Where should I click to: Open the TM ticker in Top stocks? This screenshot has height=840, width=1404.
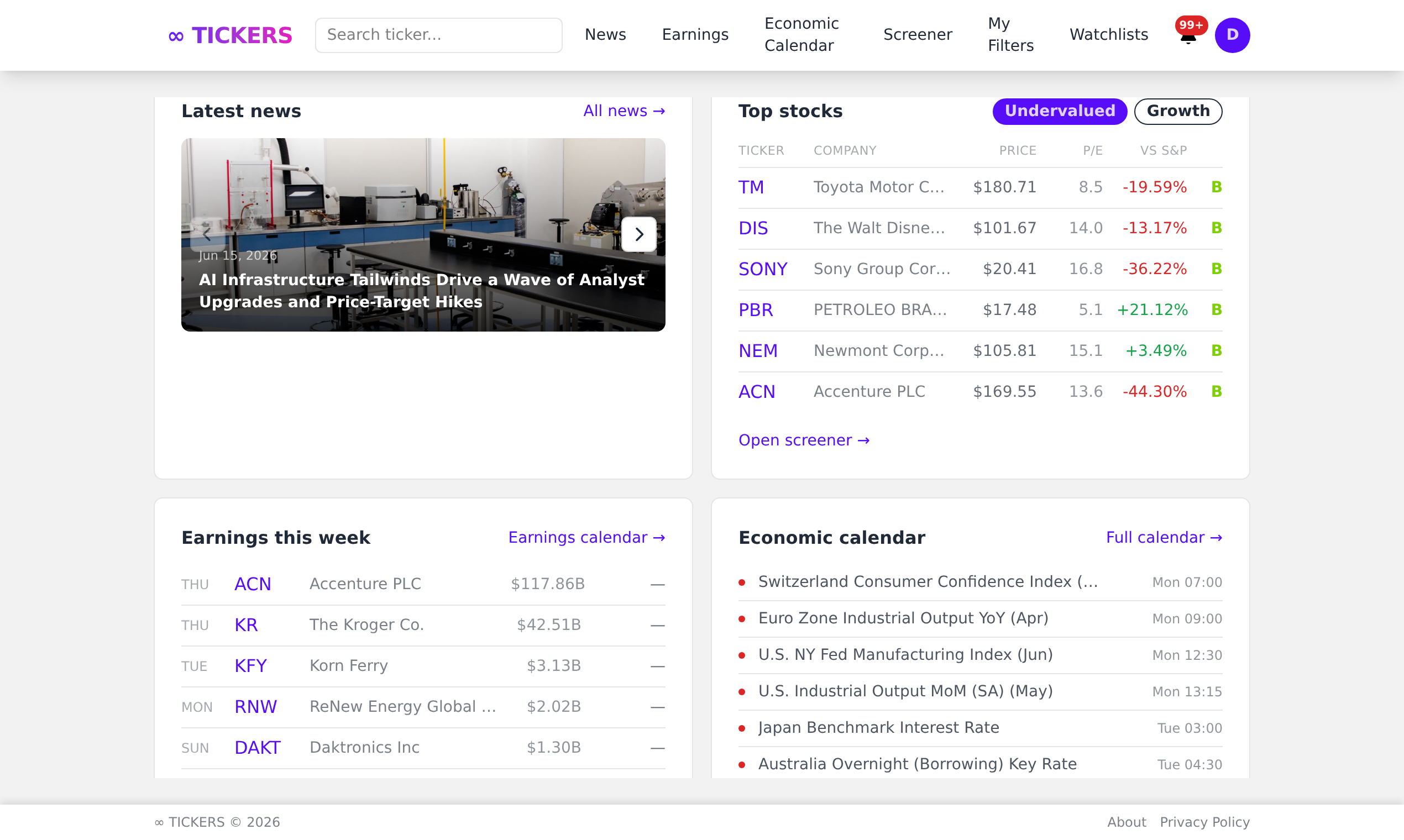tap(751, 187)
